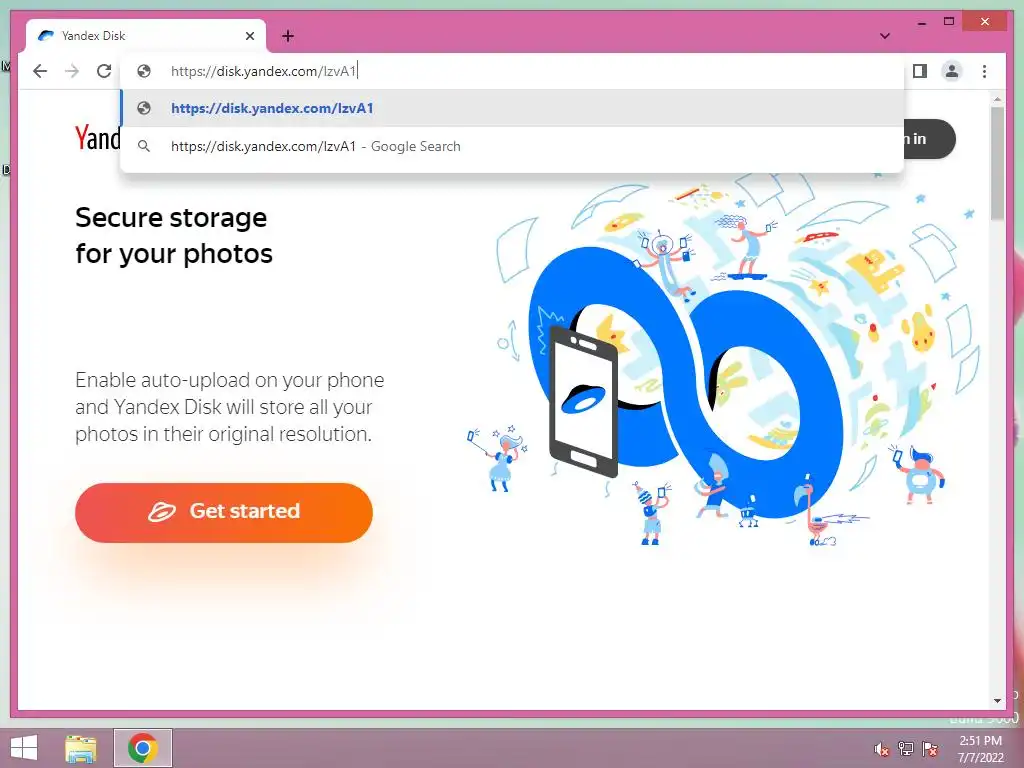The width and height of the screenshot is (1024, 768).
Task: Click the network tray icon
Action: 906,749
